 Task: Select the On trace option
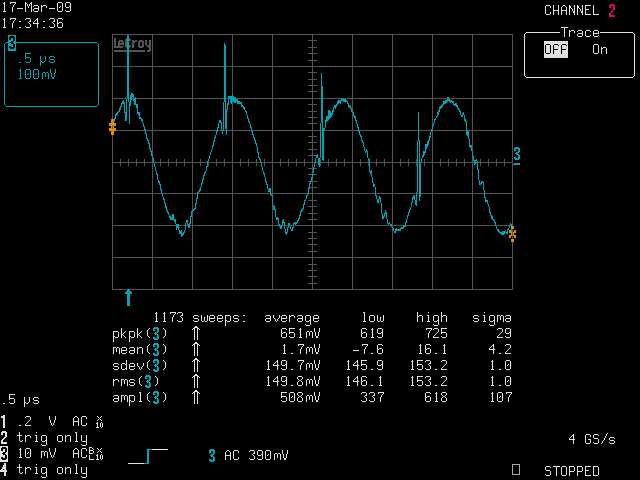600,50
